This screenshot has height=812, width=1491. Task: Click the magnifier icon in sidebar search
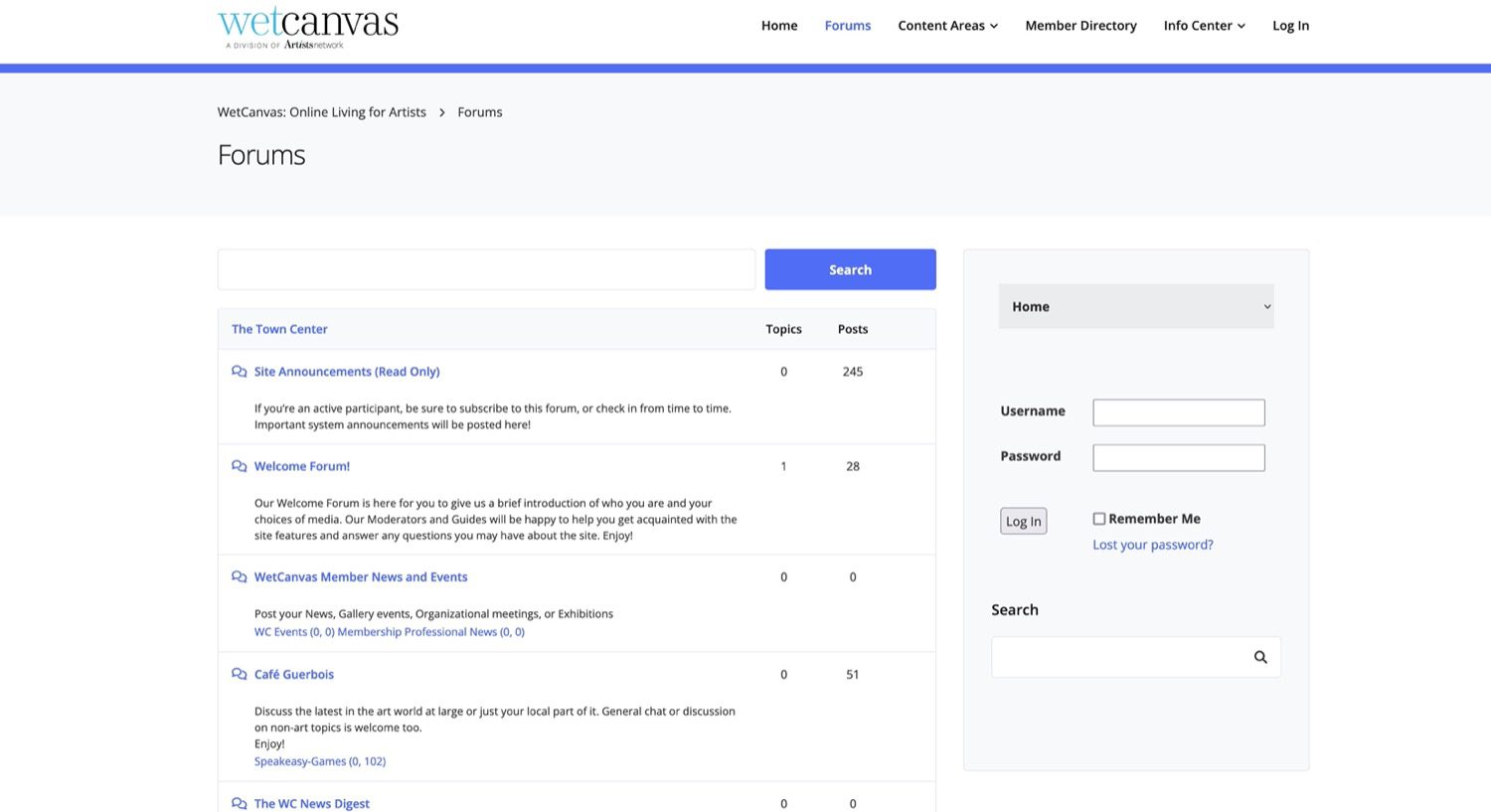click(x=1260, y=657)
